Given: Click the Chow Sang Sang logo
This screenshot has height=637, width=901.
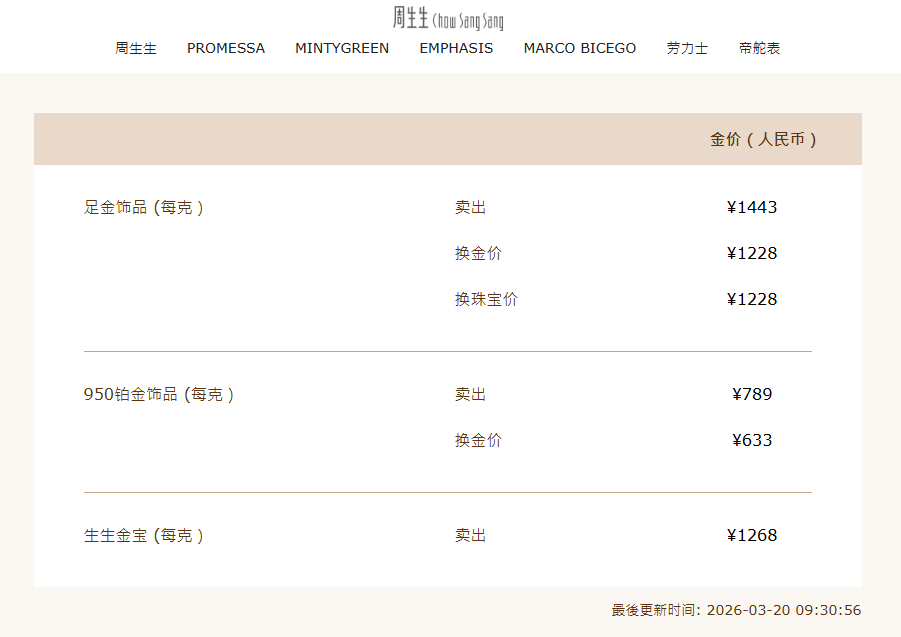Looking at the screenshot, I should pos(448,18).
